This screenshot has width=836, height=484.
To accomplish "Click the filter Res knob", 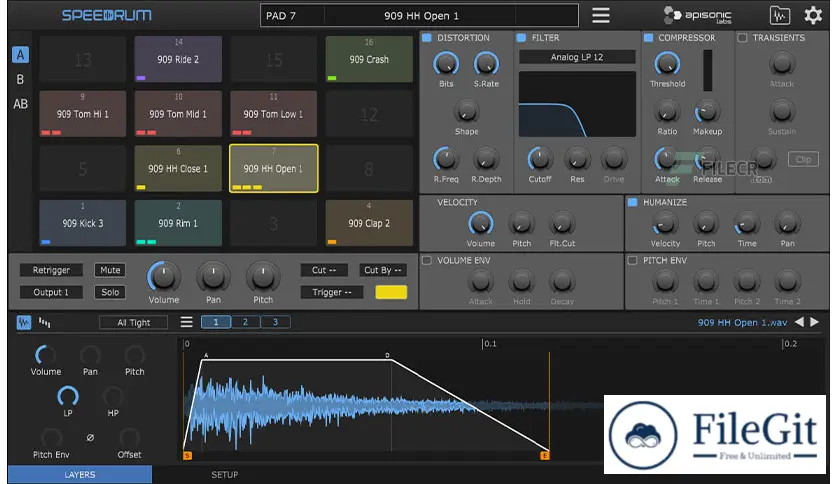I will pyautogui.click(x=577, y=159).
